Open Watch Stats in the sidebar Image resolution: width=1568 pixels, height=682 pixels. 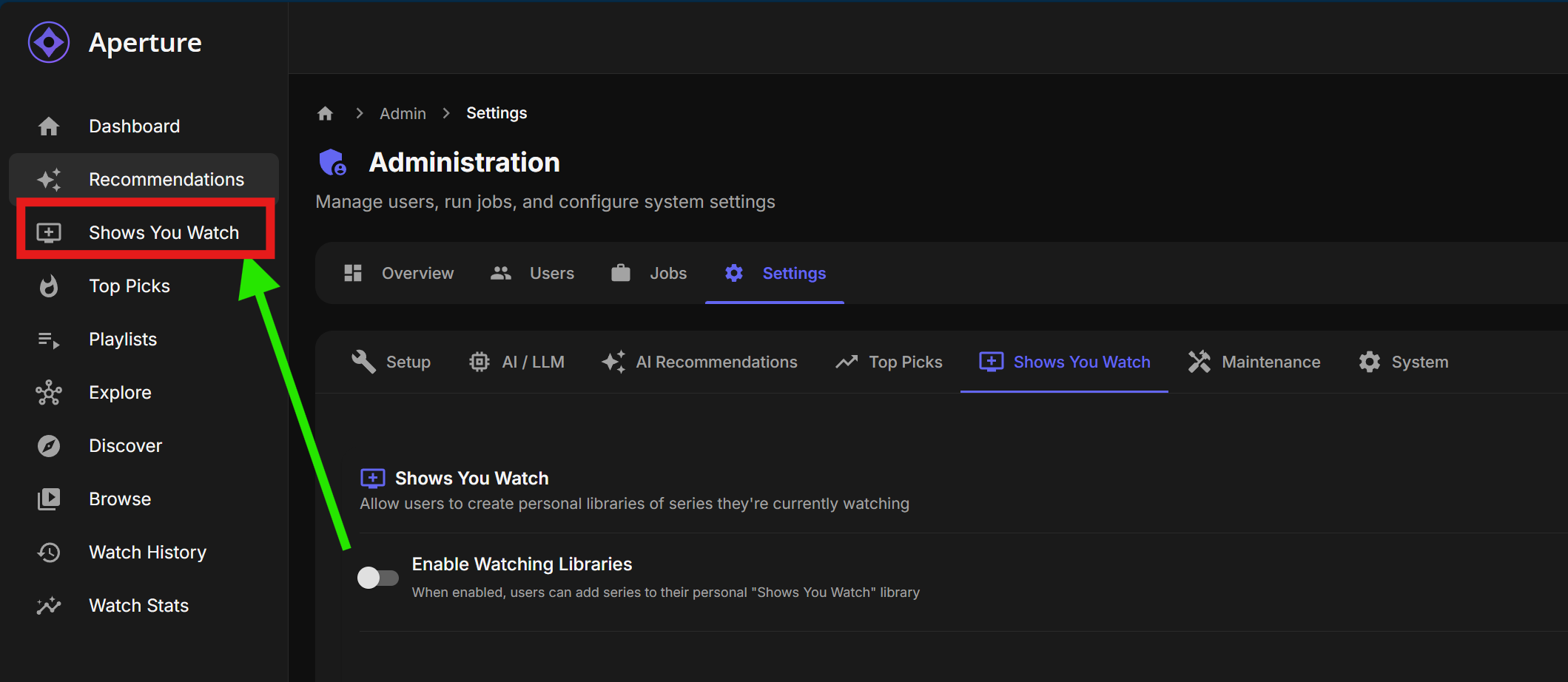click(x=138, y=606)
